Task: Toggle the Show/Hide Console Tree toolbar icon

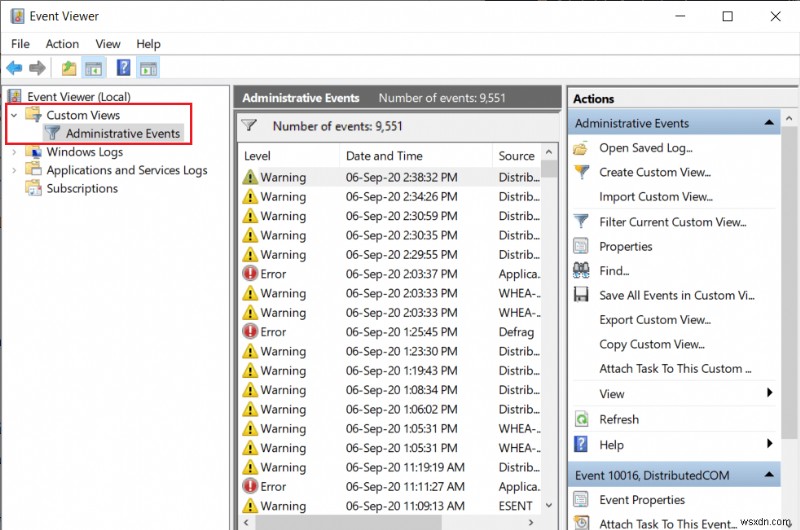Action: pyautogui.click(x=93, y=68)
